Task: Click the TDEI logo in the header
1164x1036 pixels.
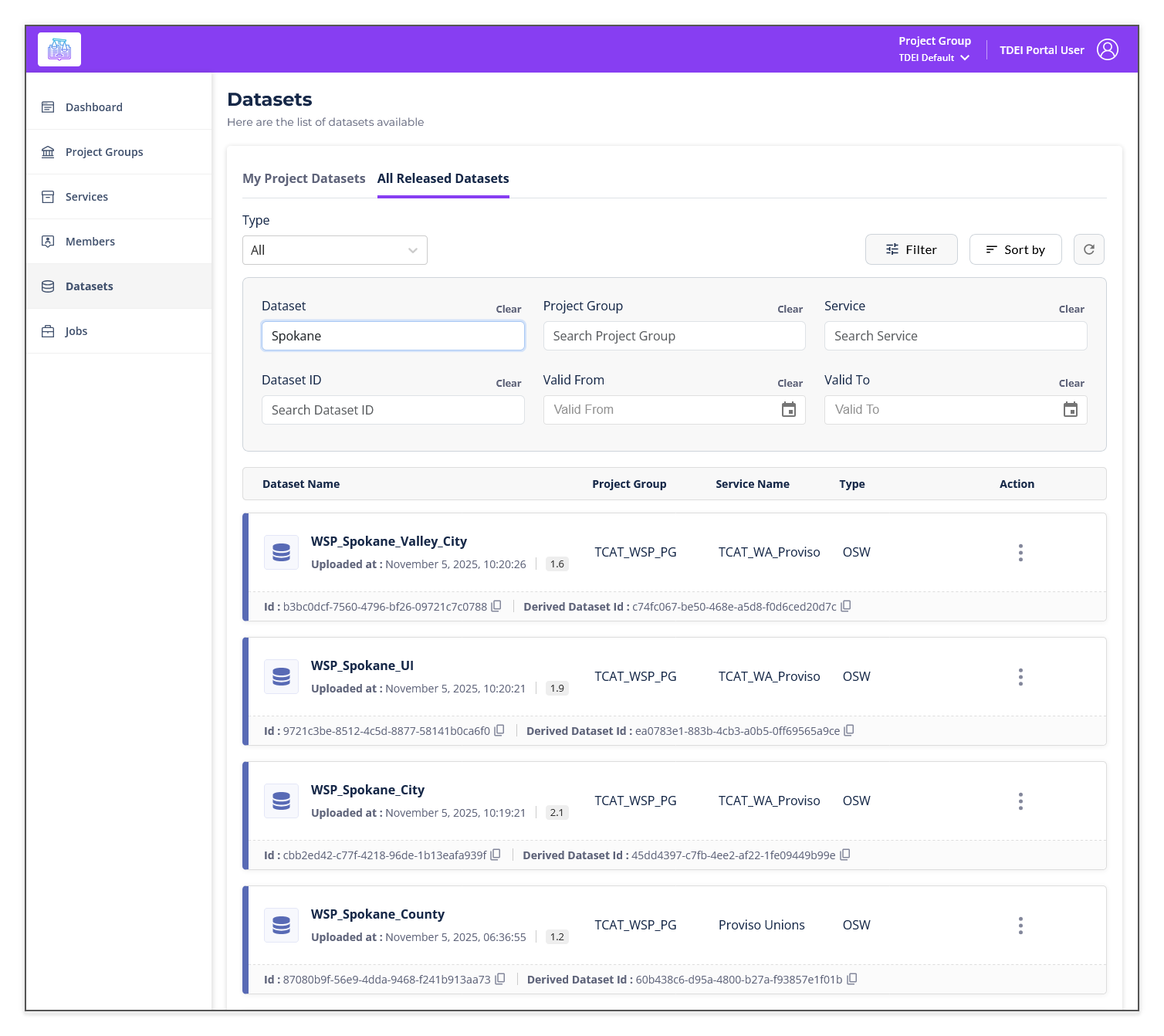Action: click(59, 49)
